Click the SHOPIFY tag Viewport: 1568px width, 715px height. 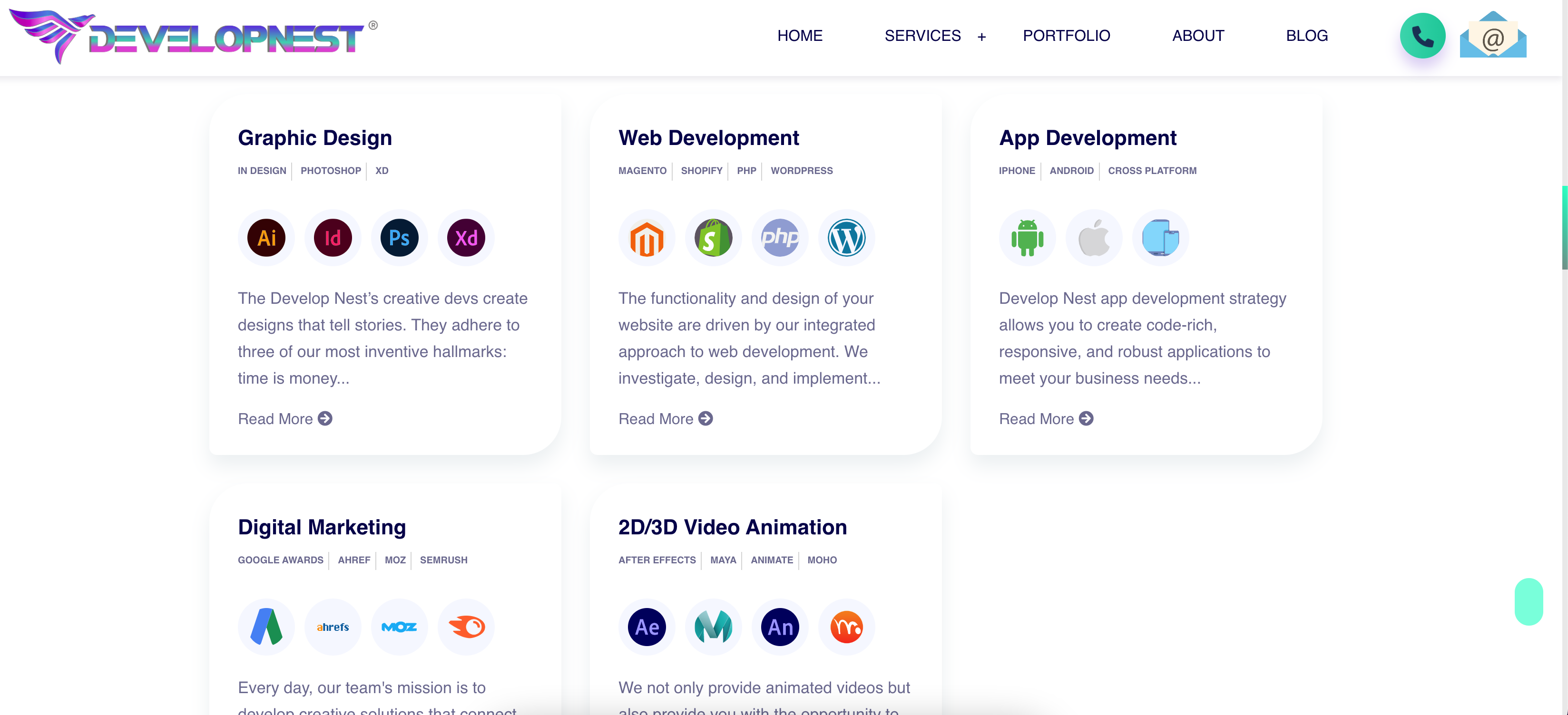point(701,171)
